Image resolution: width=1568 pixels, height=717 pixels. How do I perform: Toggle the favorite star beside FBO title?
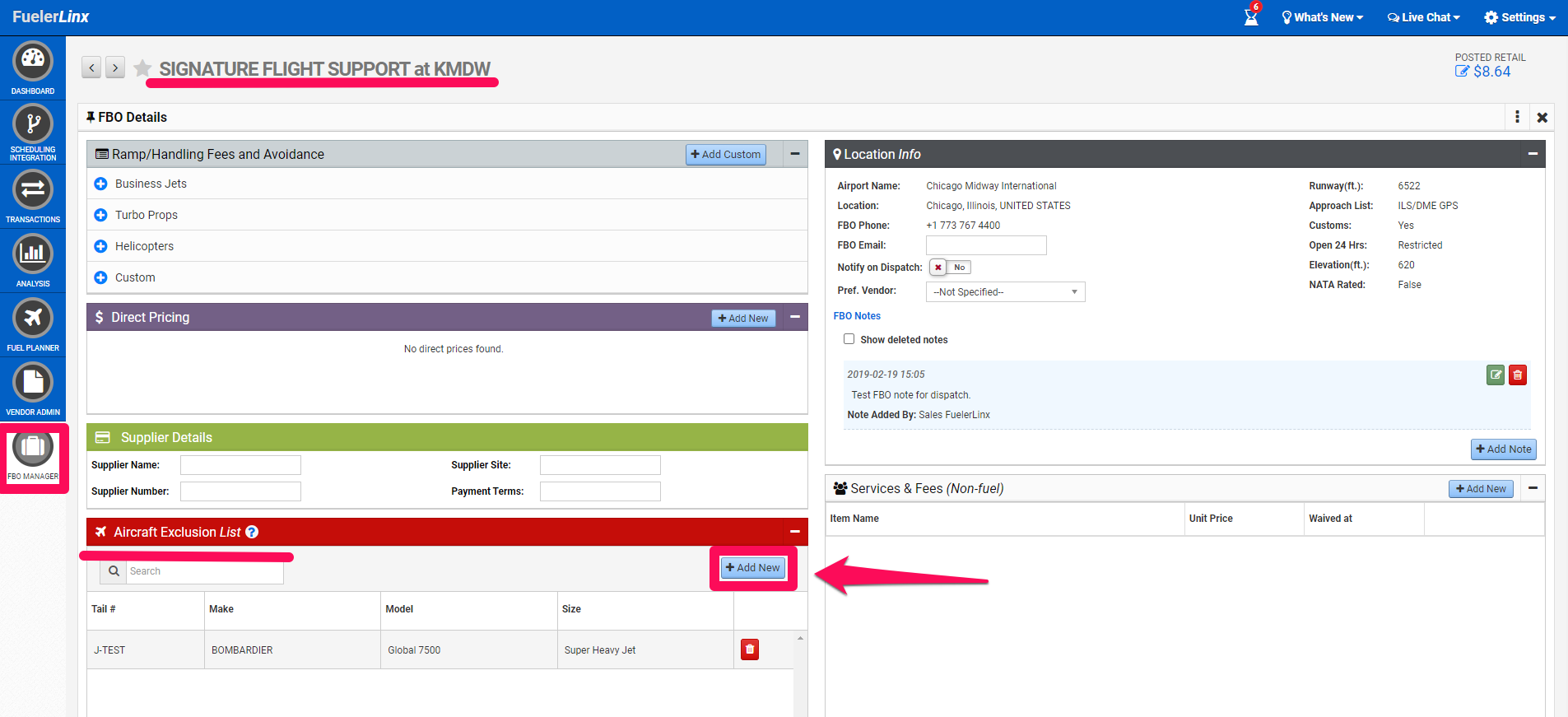(142, 68)
